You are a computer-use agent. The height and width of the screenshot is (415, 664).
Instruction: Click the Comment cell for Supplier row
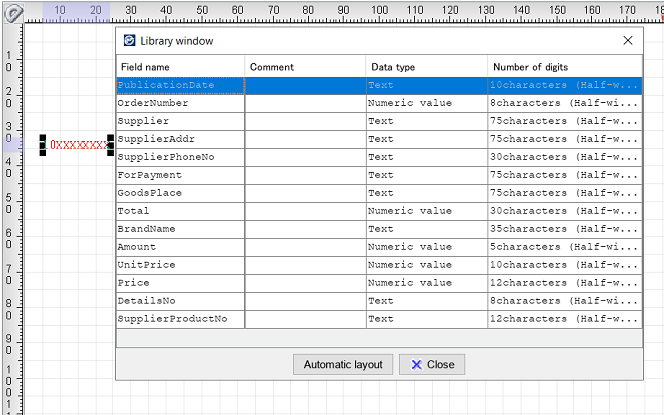click(305, 121)
